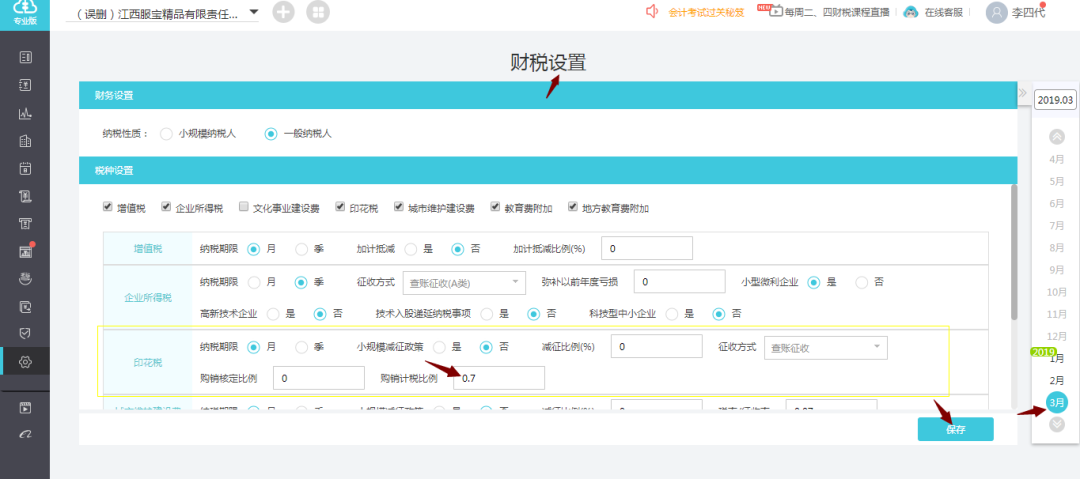Image resolution: width=1080 pixels, height=479 pixels.
Task: Click 购销核定比例 input field
Action: click(x=319, y=378)
